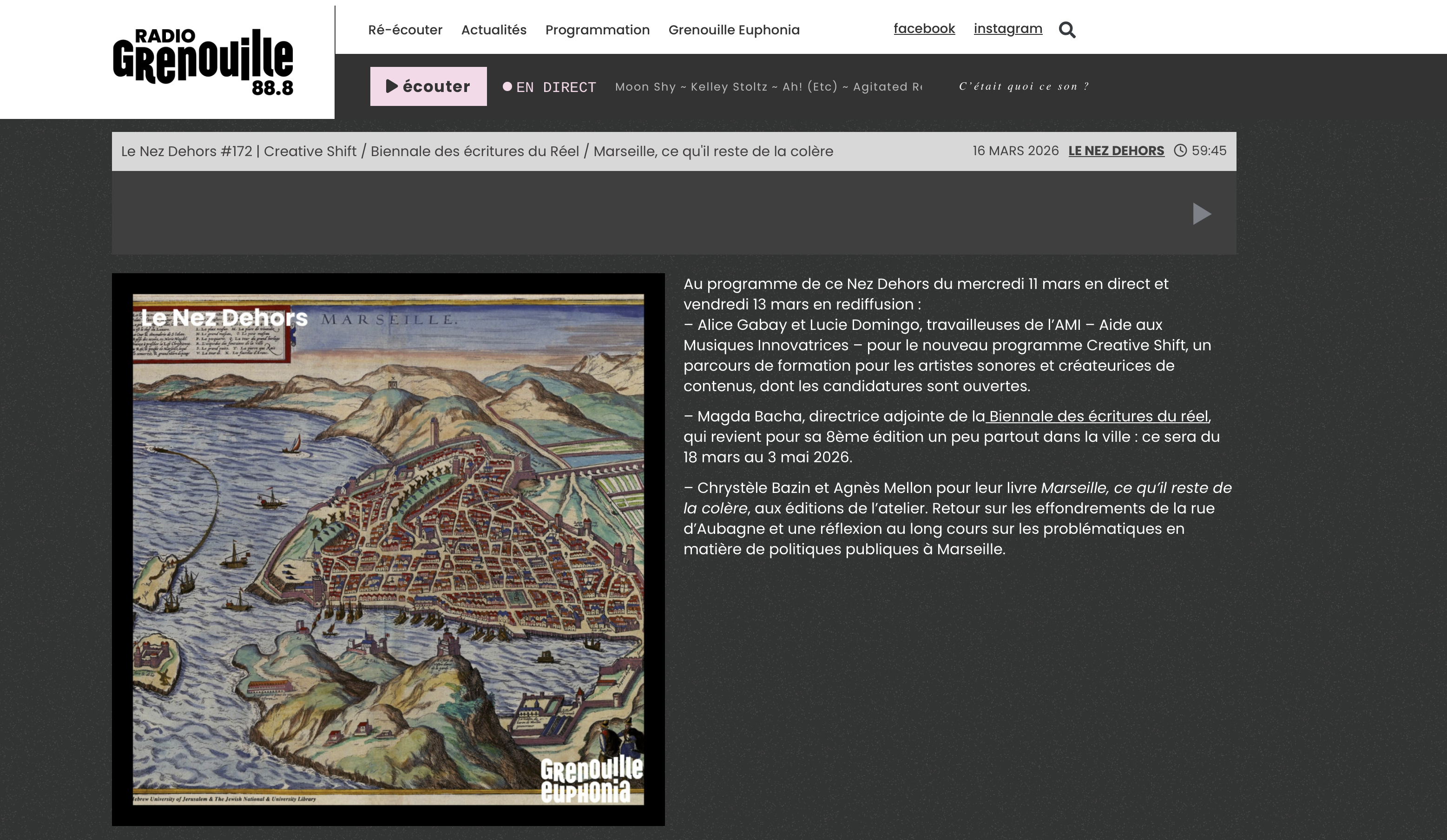Image resolution: width=1447 pixels, height=840 pixels.
Task: Open the Ré-écouter menu
Action: pos(405,30)
